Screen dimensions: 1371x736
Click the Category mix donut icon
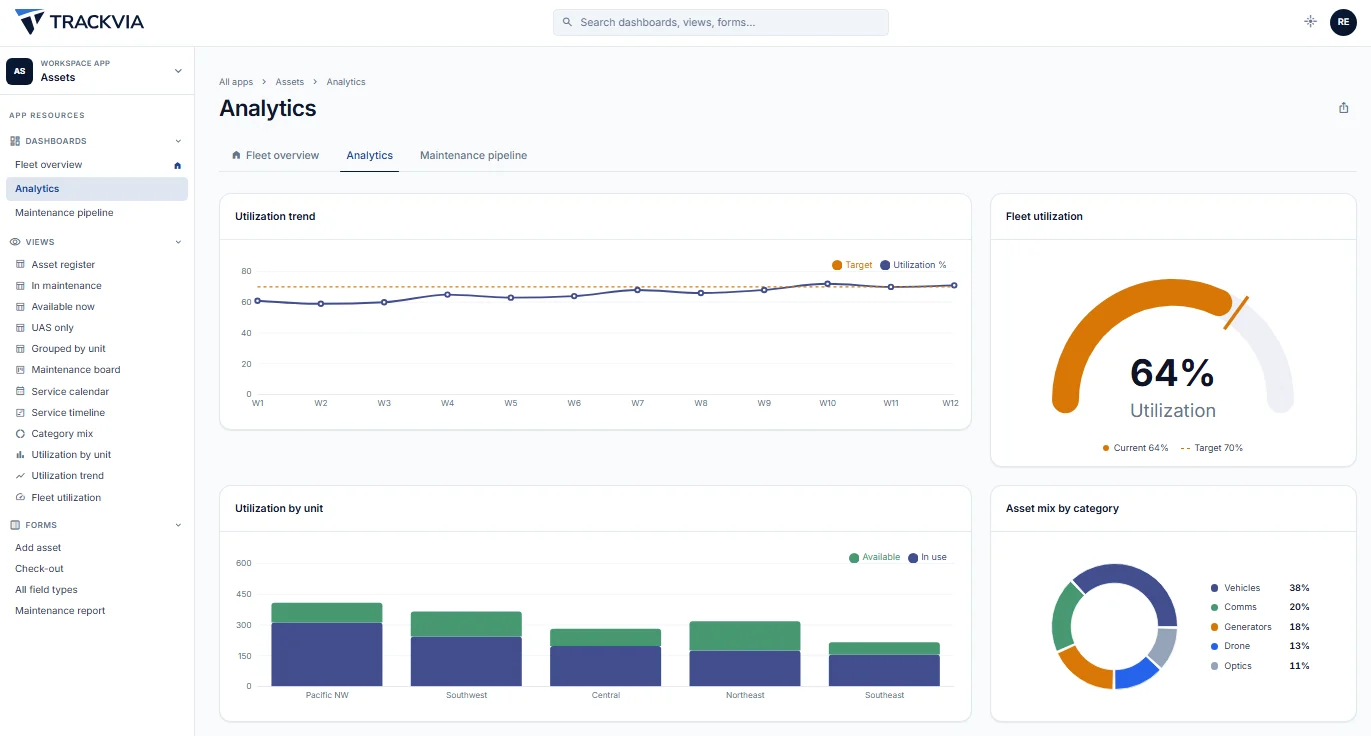pyautogui.click(x=20, y=434)
